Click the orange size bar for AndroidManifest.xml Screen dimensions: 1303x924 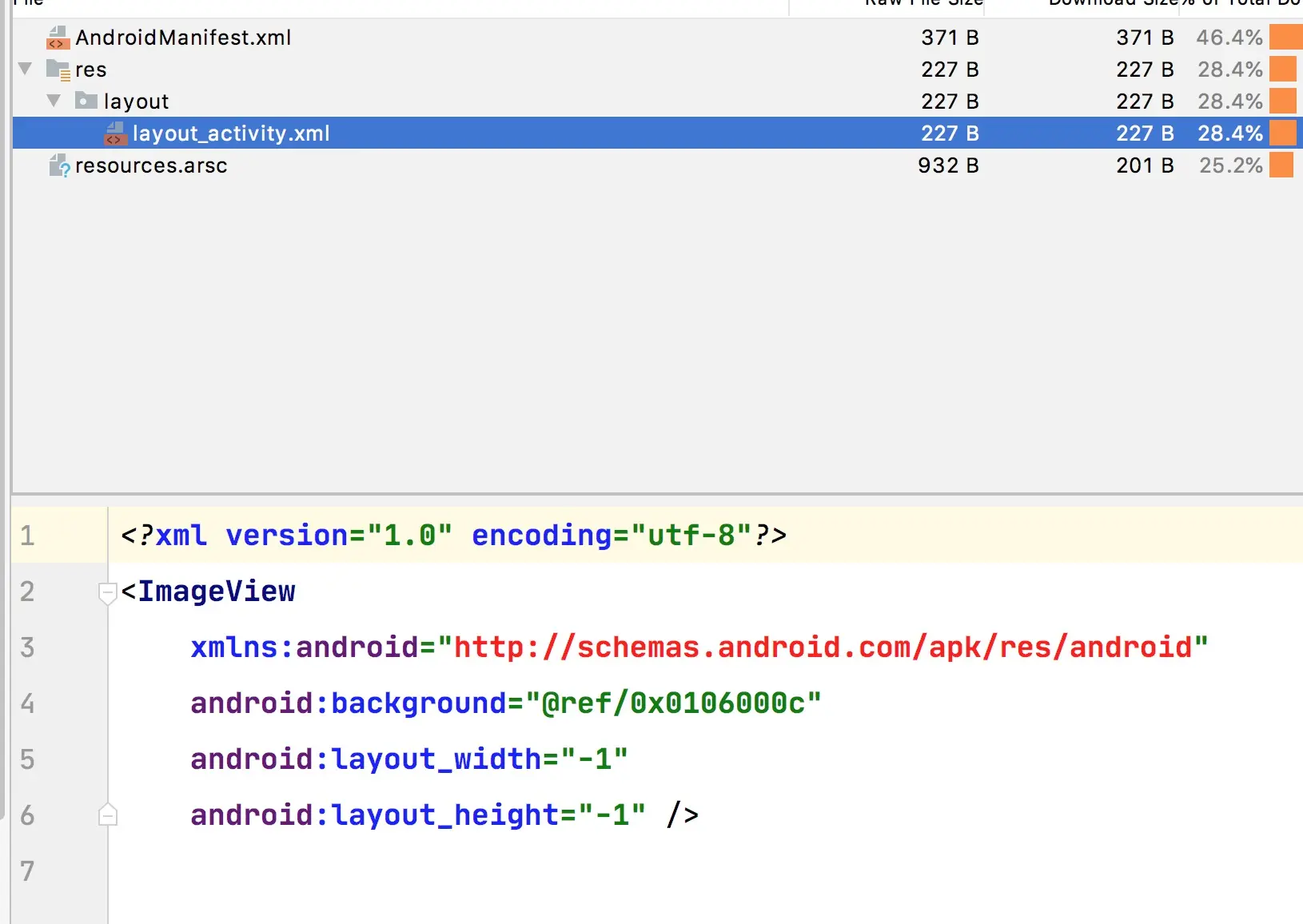[1286, 38]
